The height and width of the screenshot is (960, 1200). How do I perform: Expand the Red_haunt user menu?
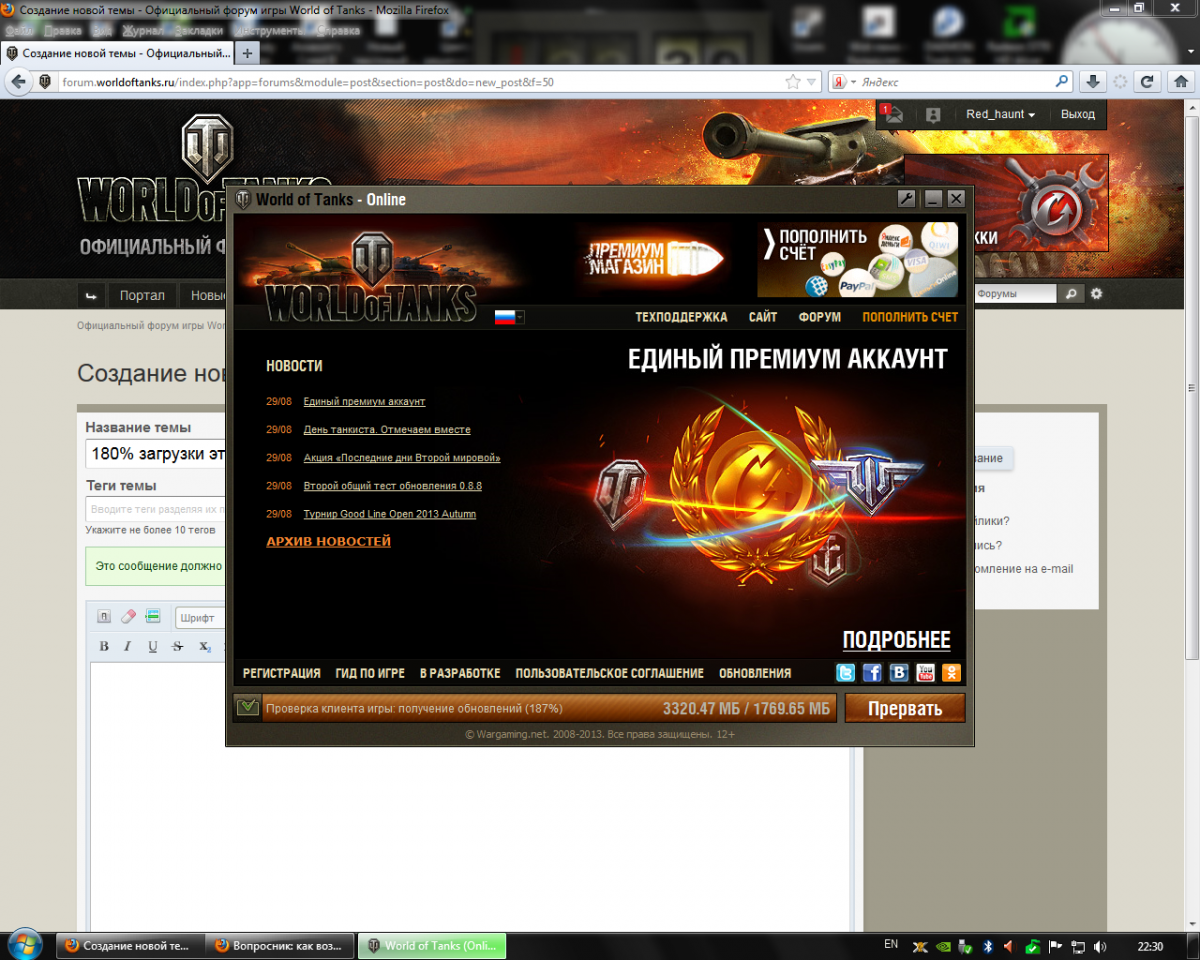1000,115
